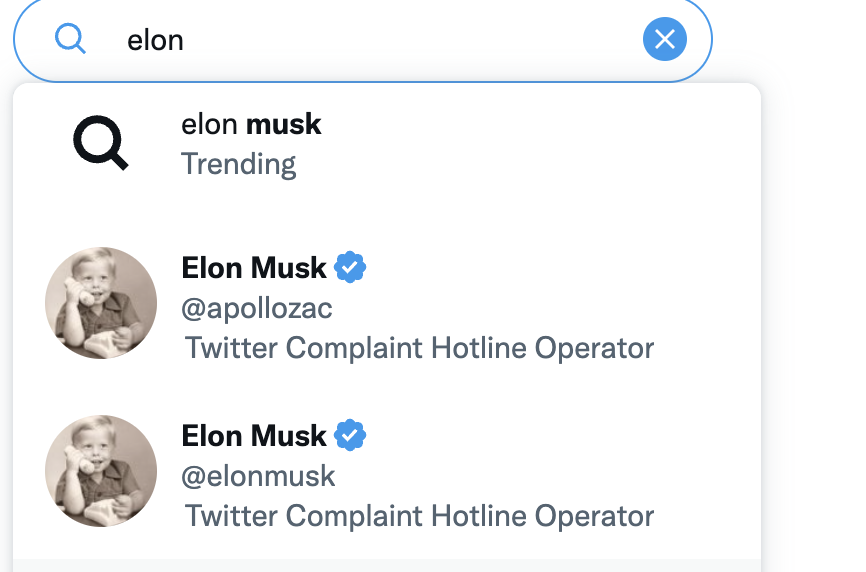866x572 pixels.
Task: Open the @apollozac profile avatar
Action: (101, 303)
